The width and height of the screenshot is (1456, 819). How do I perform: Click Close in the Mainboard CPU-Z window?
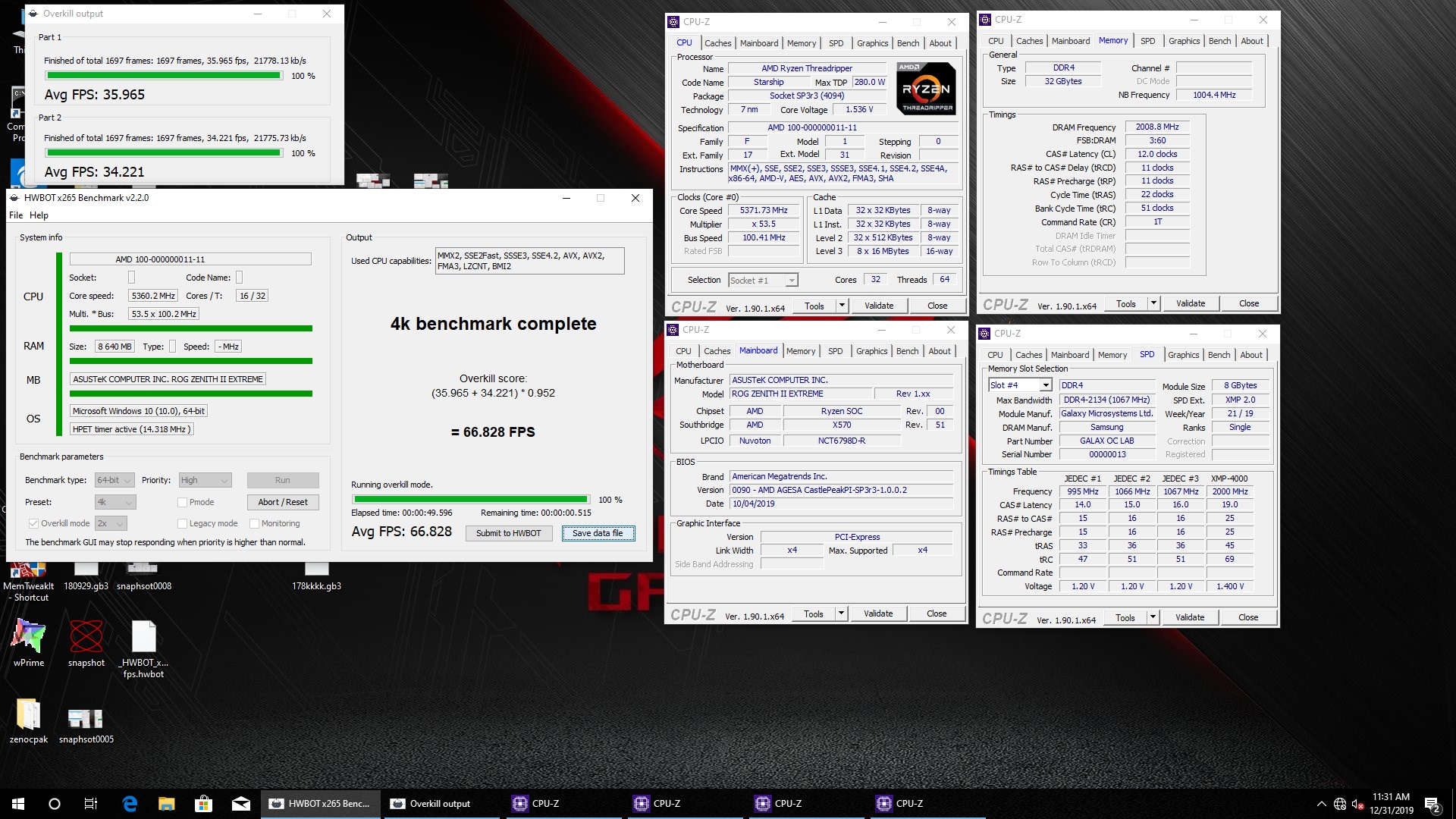937,613
